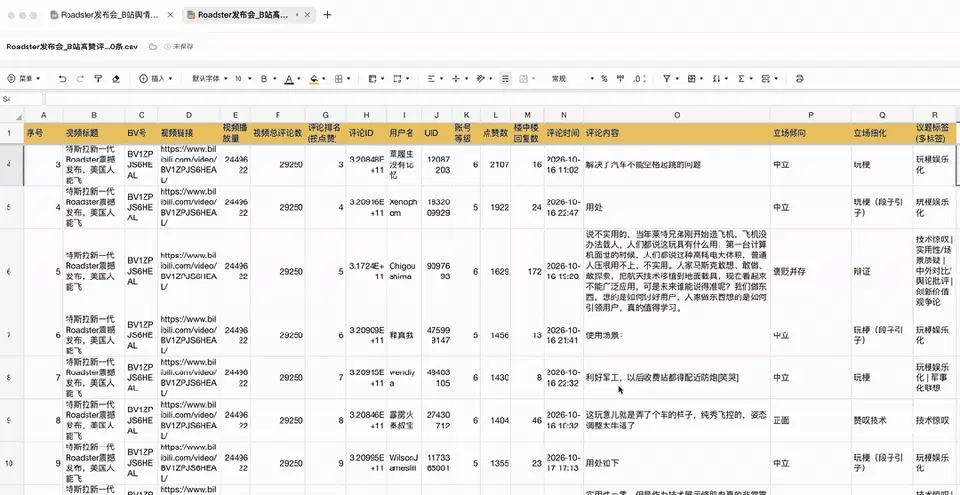
Task: Apply the font color A icon
Action: [289, 78]
